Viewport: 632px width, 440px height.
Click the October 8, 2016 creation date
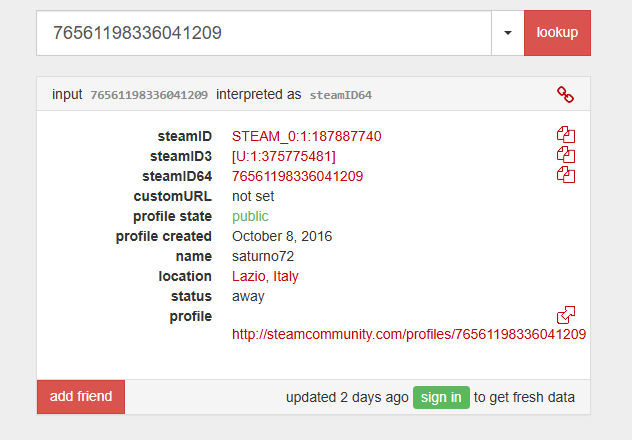282,236
